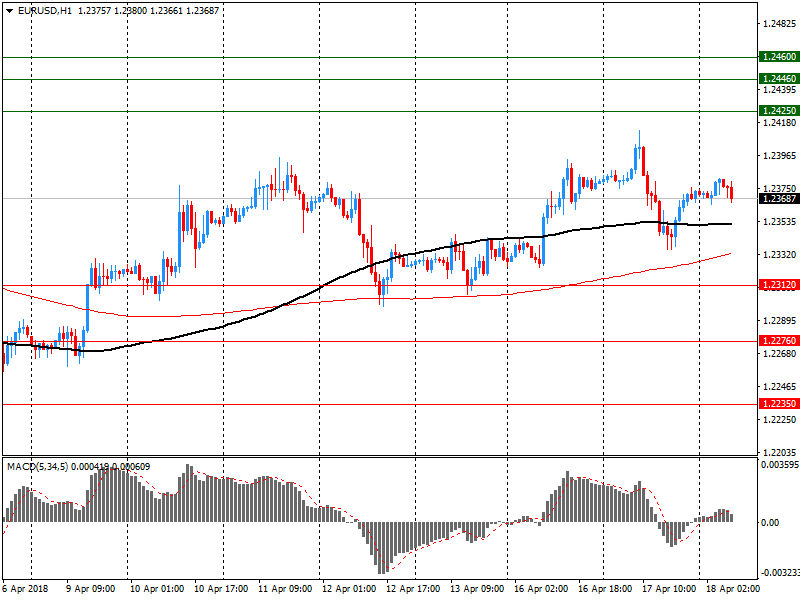Image resolution: width=800 pixels, height=600 pixels.
Task: Select the 12 Apr 17:00 time label
Action: 413,589
